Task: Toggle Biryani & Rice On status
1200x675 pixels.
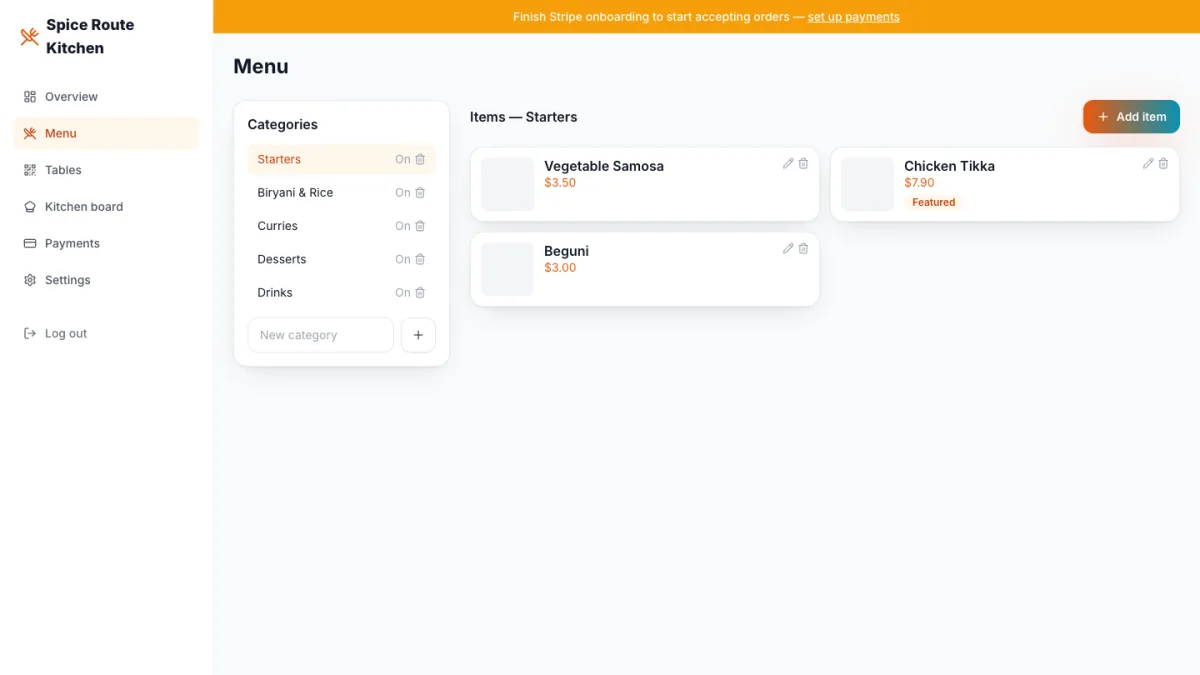Action: point(403,192)
